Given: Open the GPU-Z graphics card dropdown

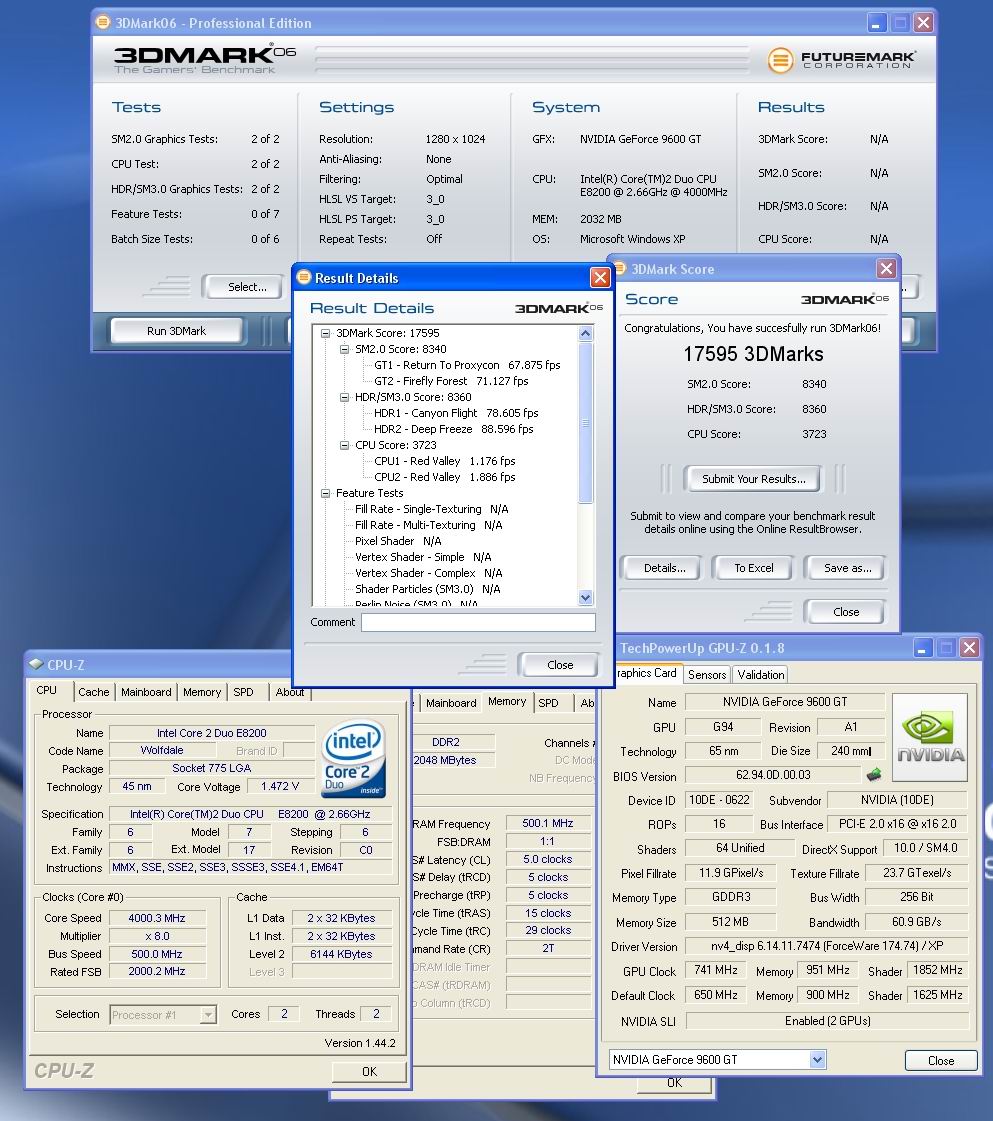Looking at the screenshot, I should 817,1060.
